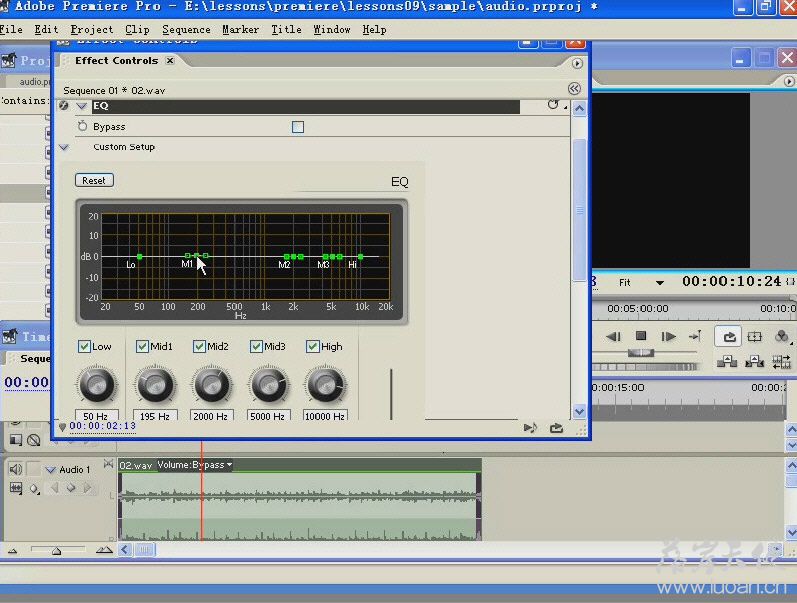This screenshot has width=797, height=603.
Task: Open the File menu
Action: coord(11,29)
